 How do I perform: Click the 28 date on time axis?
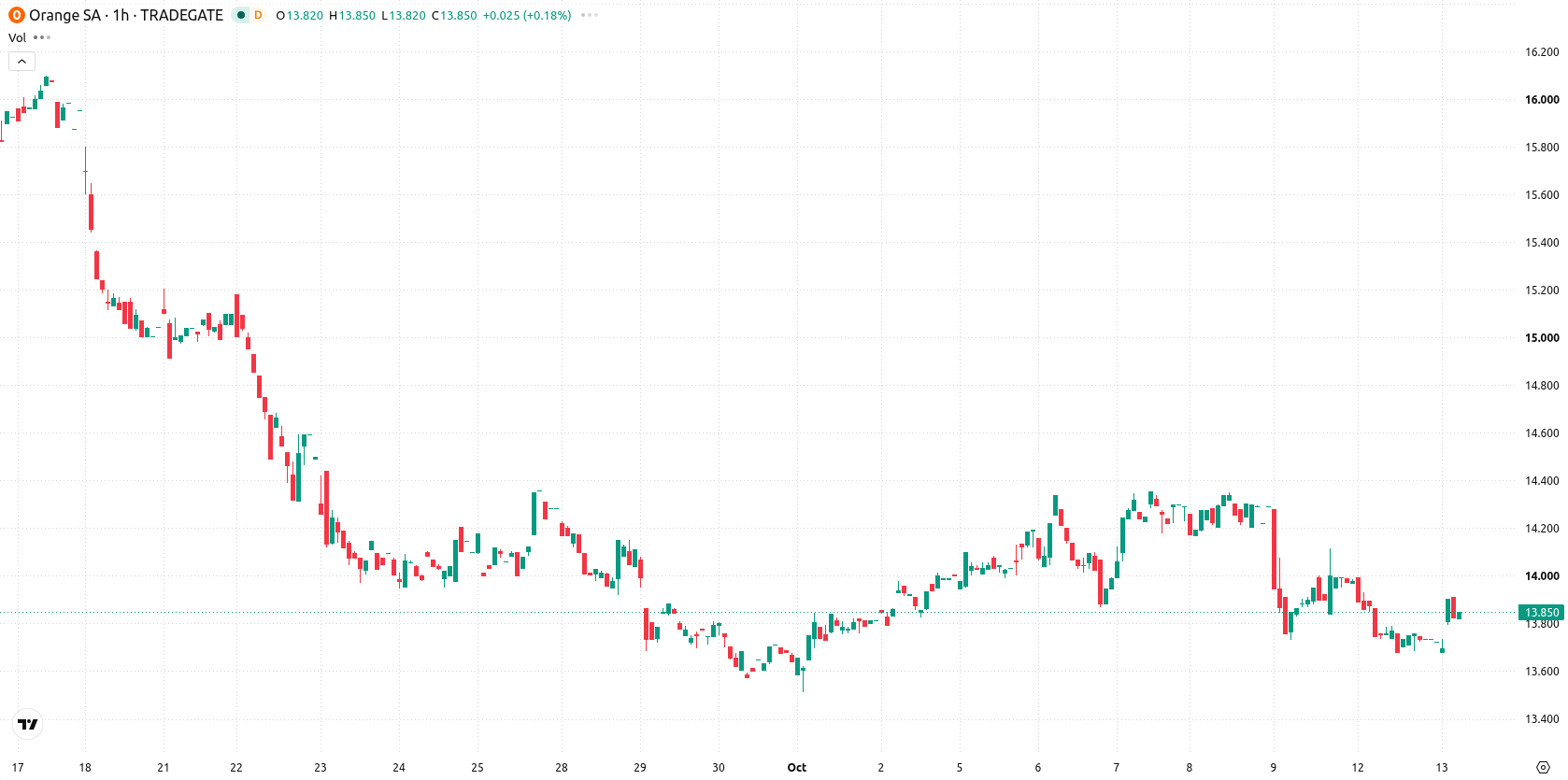561,768
